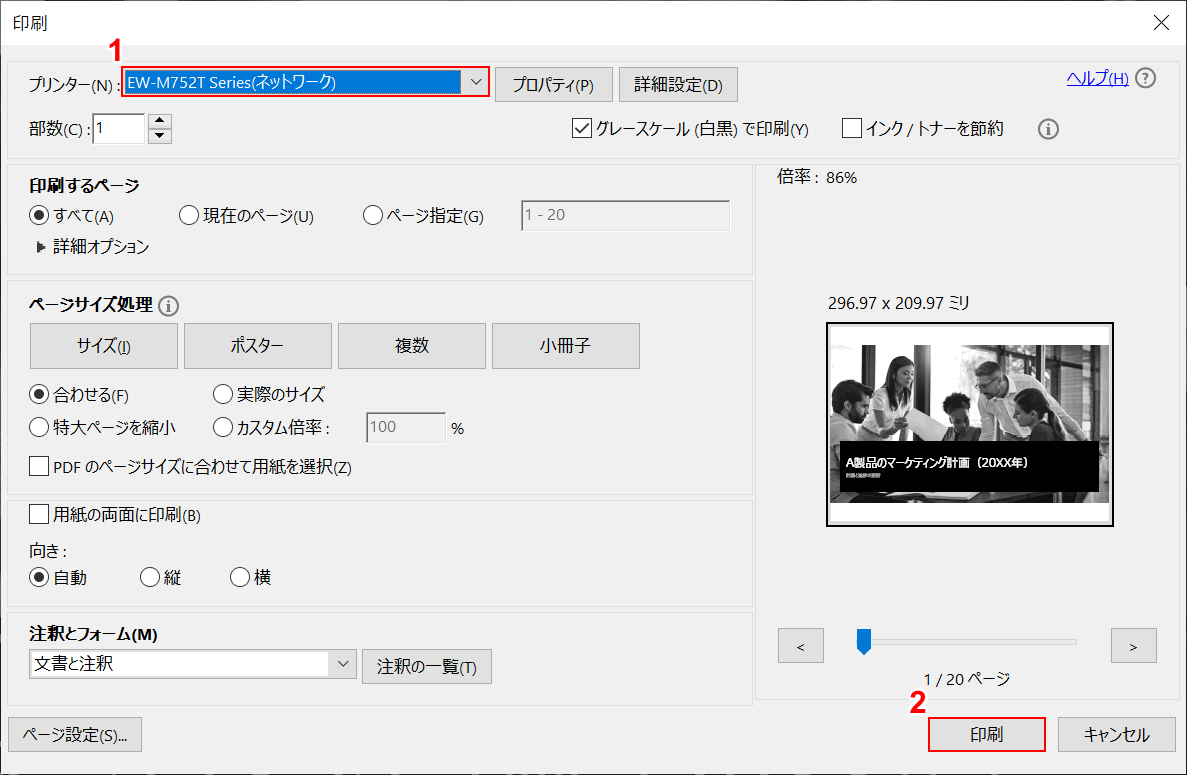1187x775 pixels.
Task: Enable printing on both sides of paper
Action: click(x=40, y=515)
